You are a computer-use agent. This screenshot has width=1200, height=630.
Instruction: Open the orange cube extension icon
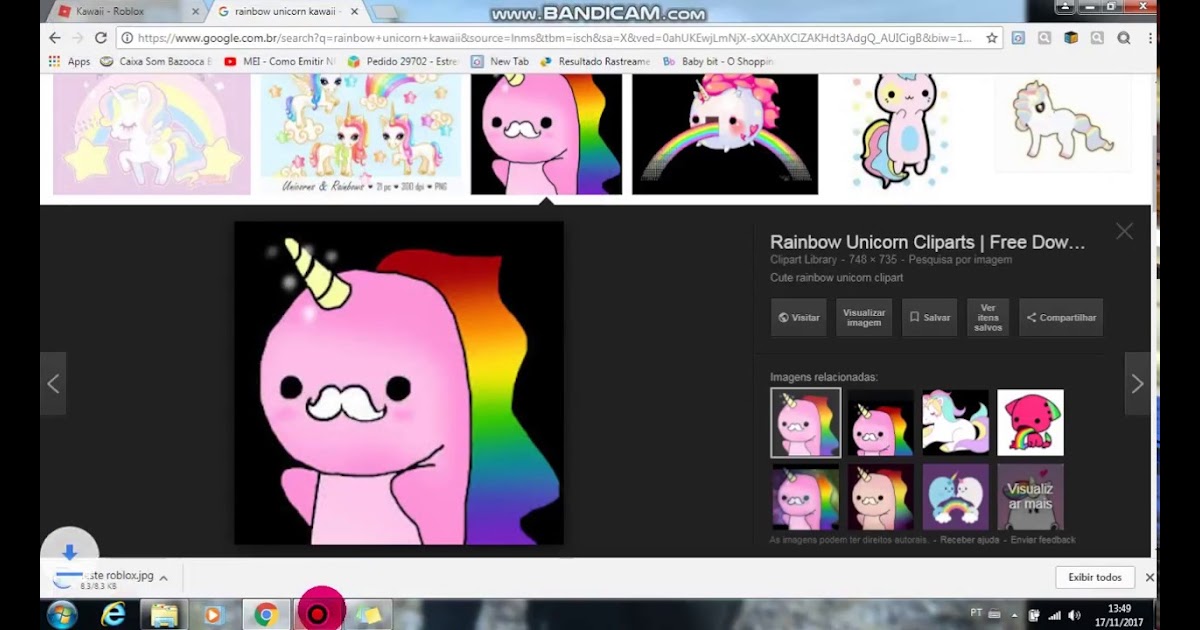click(1071, 38)
